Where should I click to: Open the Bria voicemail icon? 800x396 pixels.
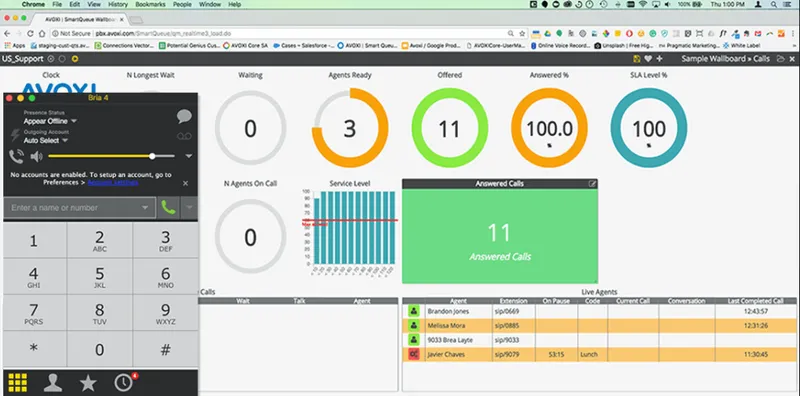(x=184, y=136)
